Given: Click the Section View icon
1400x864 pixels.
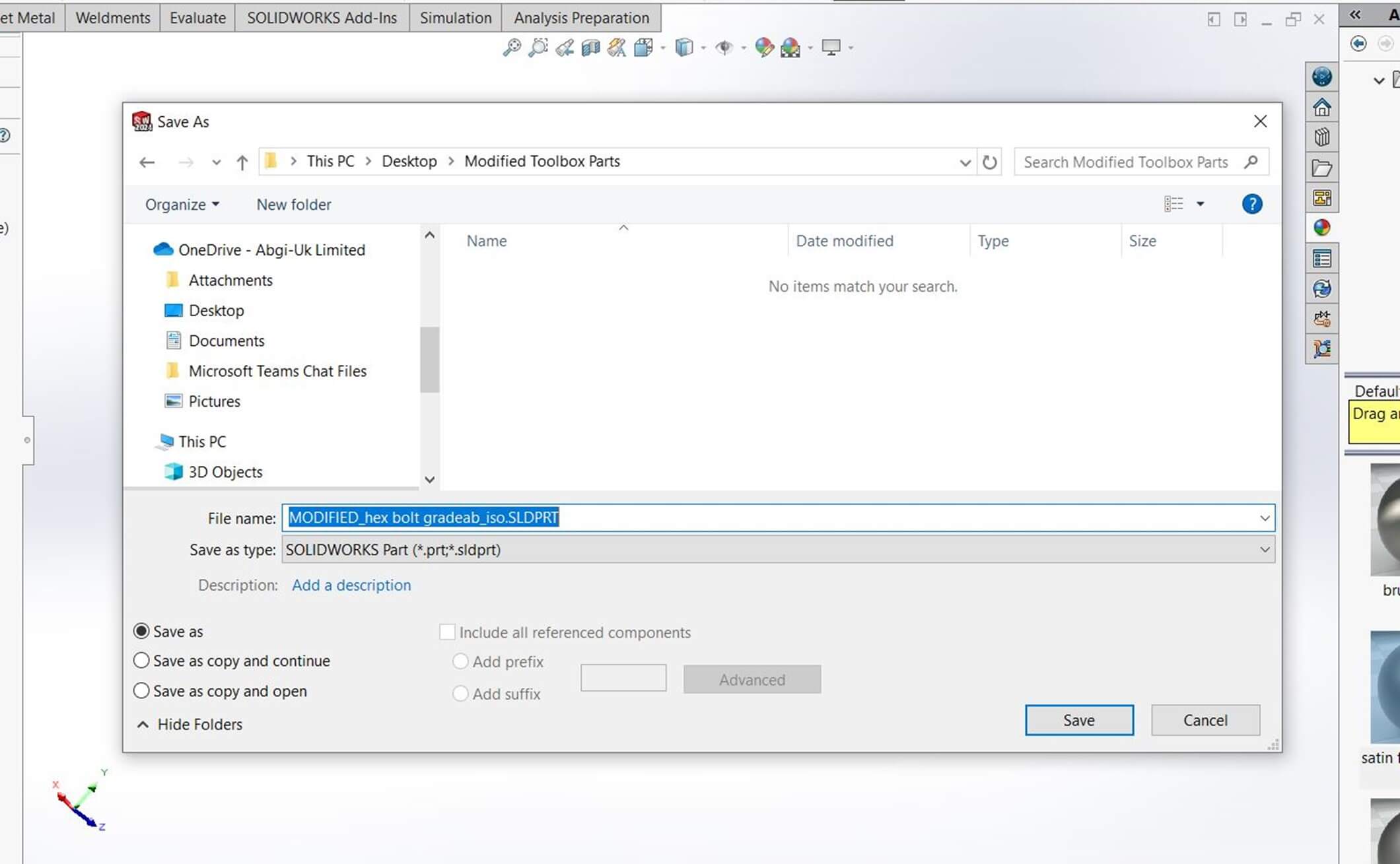Looking at the screenshot, I should click(x=591, y=48).
